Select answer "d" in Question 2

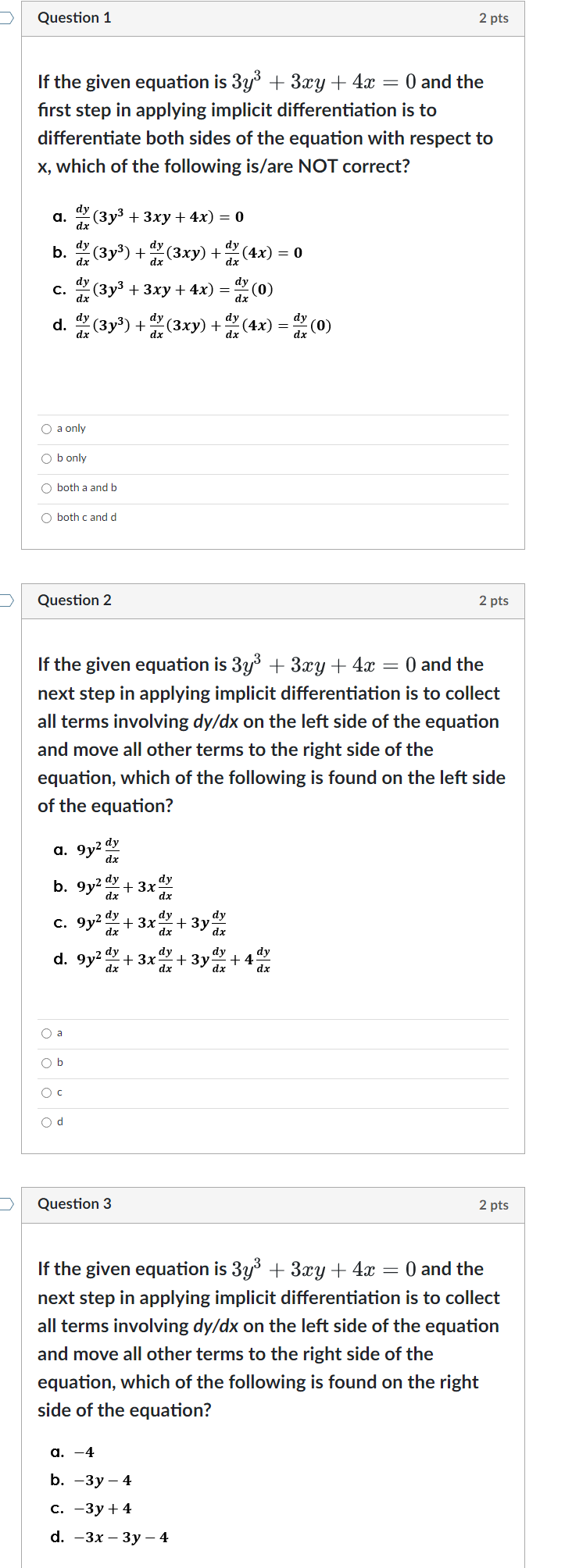click(46, 1122)
